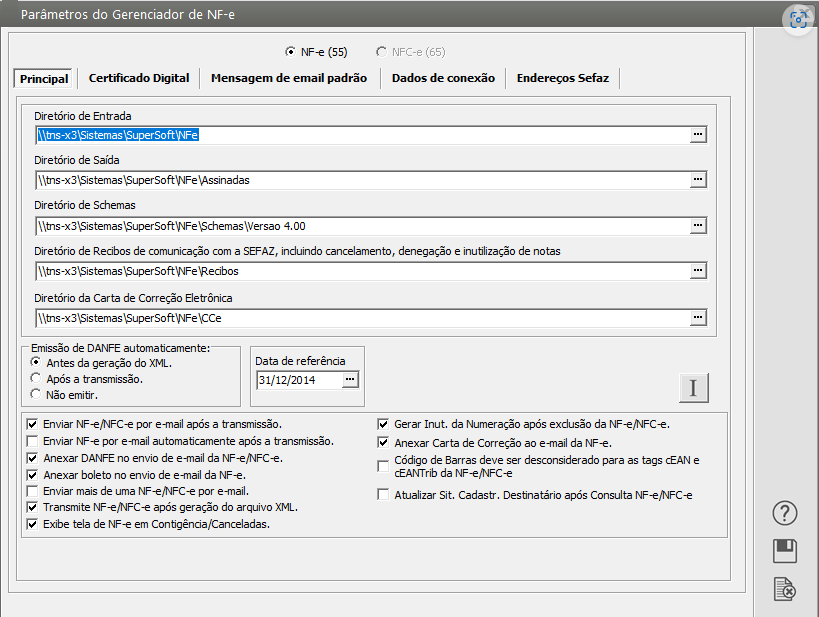The image size is (819, 617).
Task: Click the Diretório de Saída path field
Action: pos(360,180)
